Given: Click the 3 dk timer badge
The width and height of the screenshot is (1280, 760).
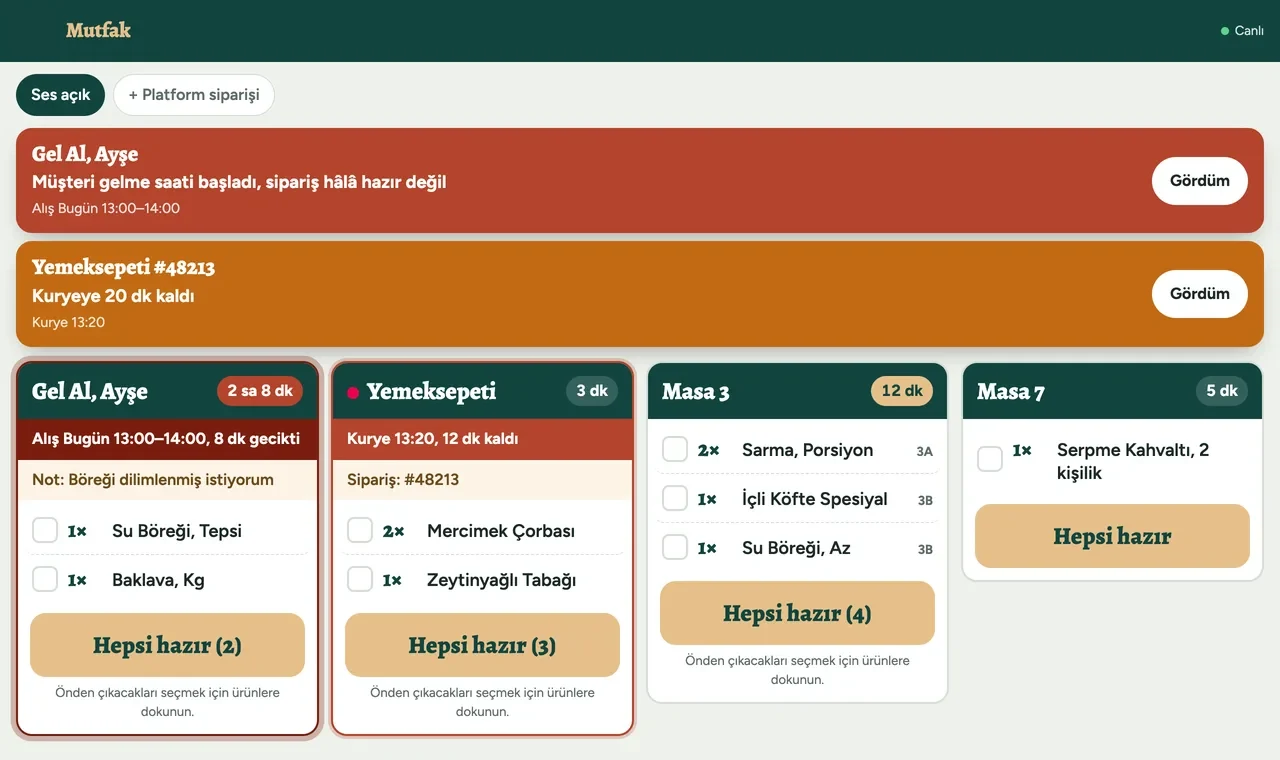Looking at the screenshot, I should 592,391.
